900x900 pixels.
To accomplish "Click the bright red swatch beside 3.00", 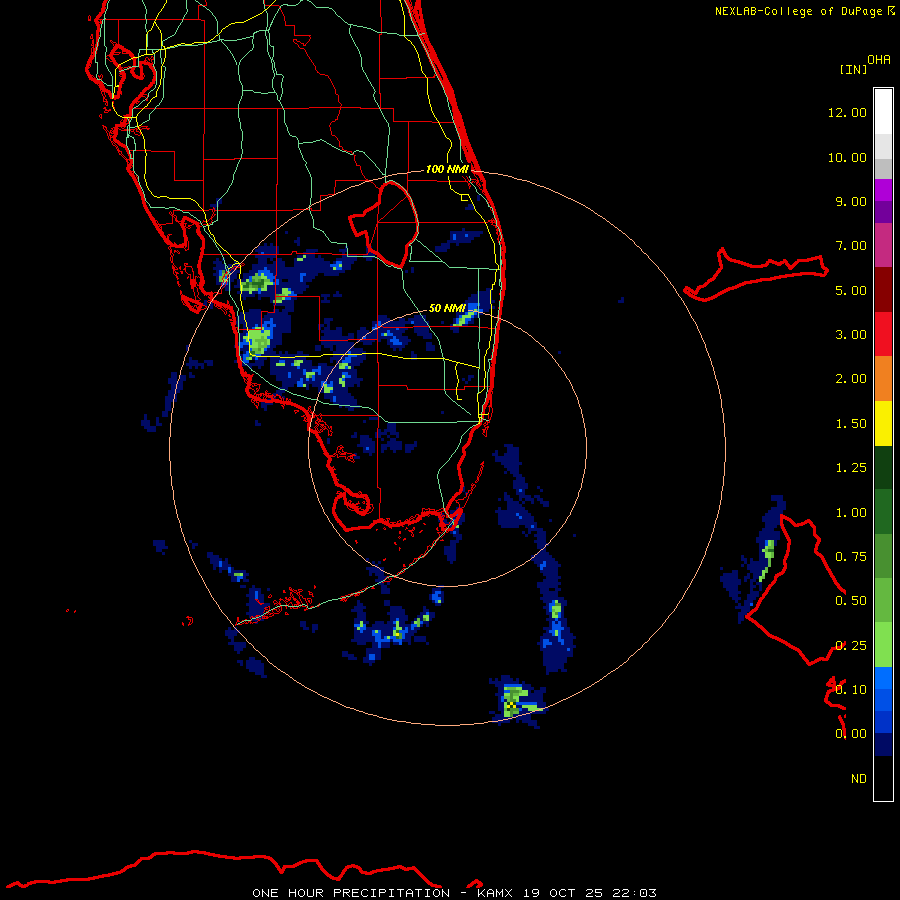I will pos(883,334).
